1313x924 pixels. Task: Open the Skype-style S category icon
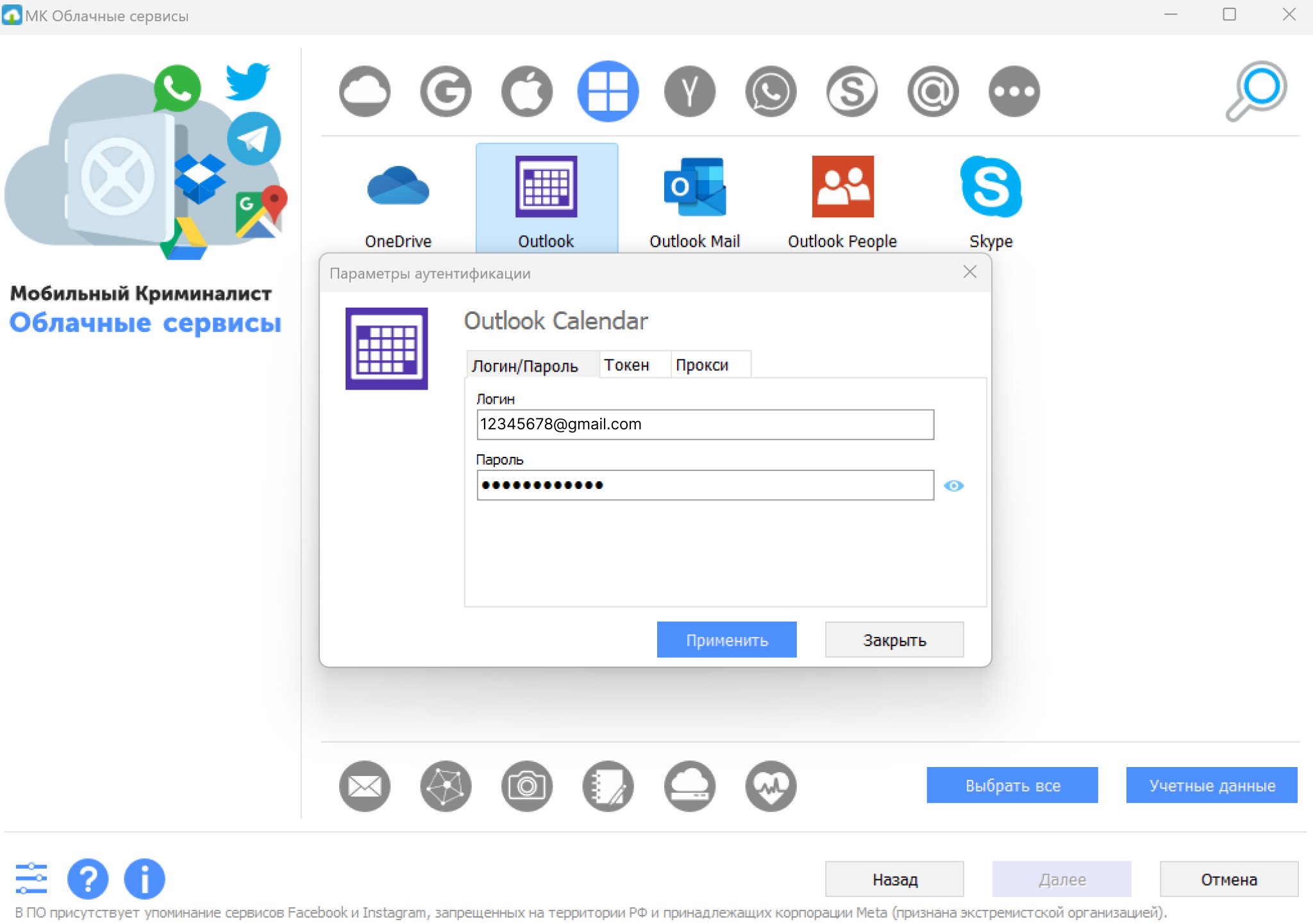851,92
